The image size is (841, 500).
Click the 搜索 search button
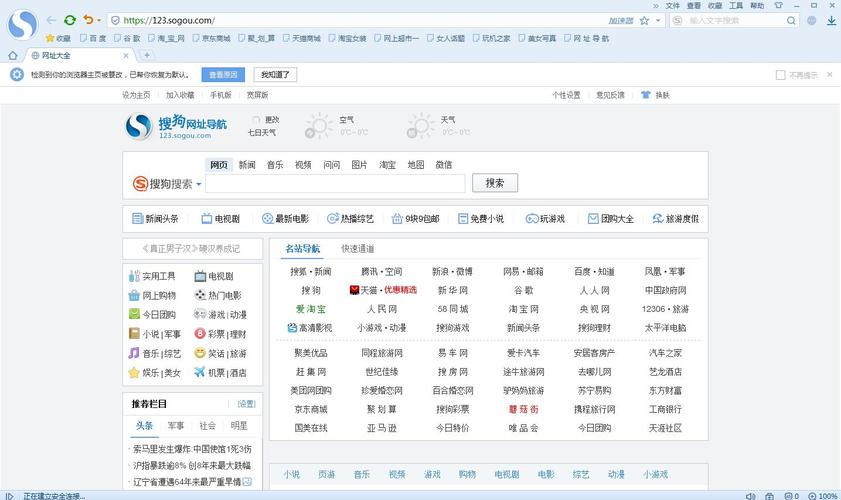click(x=495, y=183)
